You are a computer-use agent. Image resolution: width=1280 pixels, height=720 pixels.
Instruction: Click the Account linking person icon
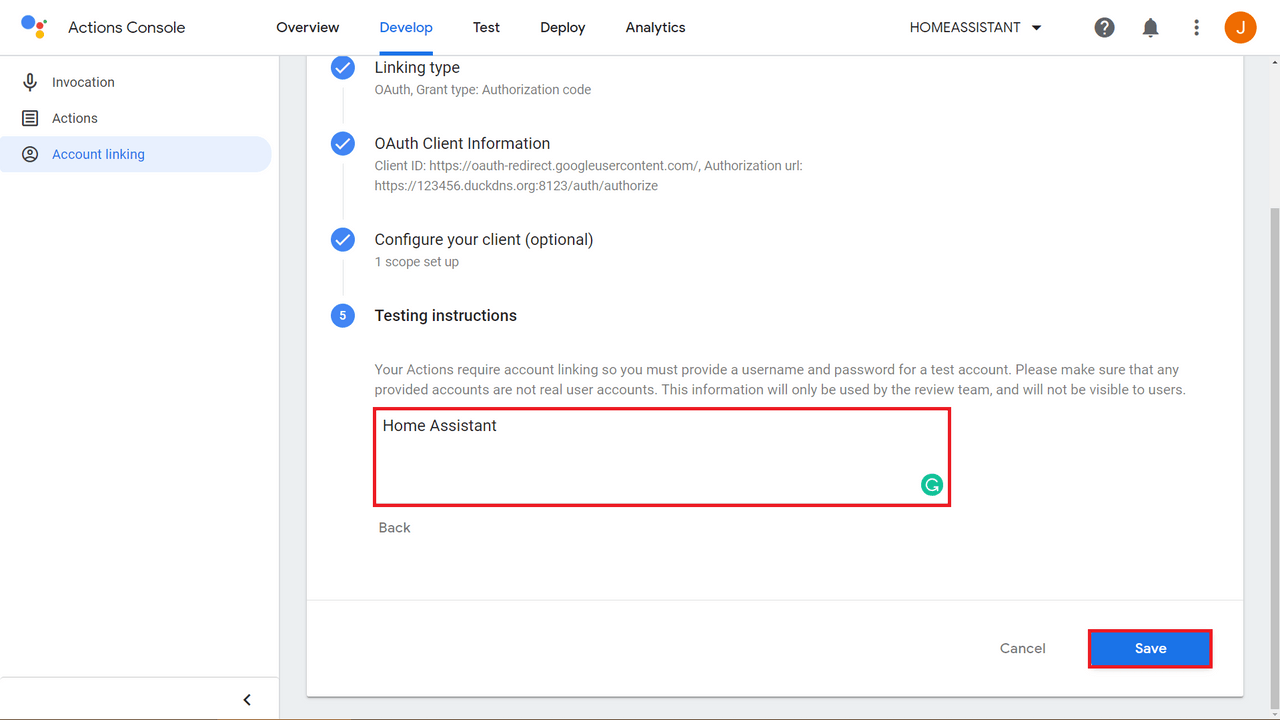coord(30,154)
